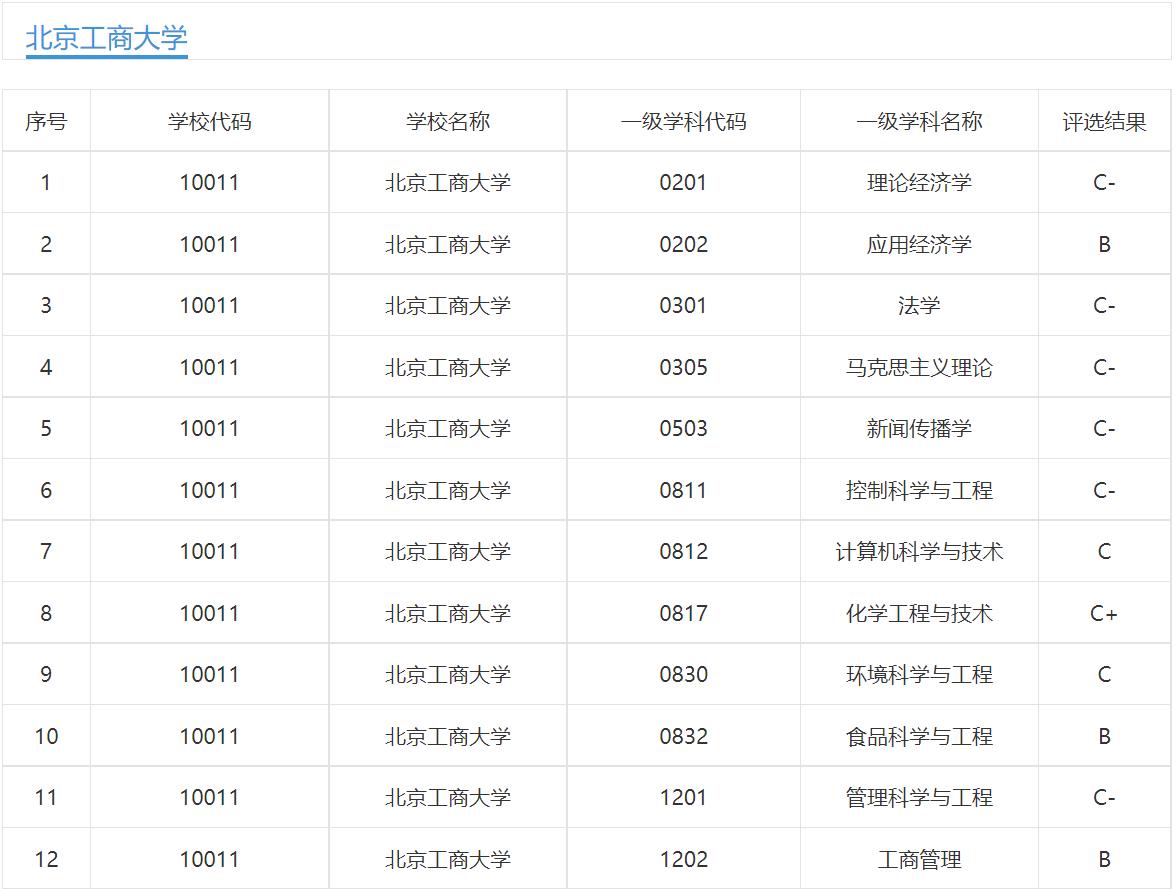Click the 0503 code for 新闻传播学
Viewport: 1176px width, 889px height.
(x=684, y=428)
